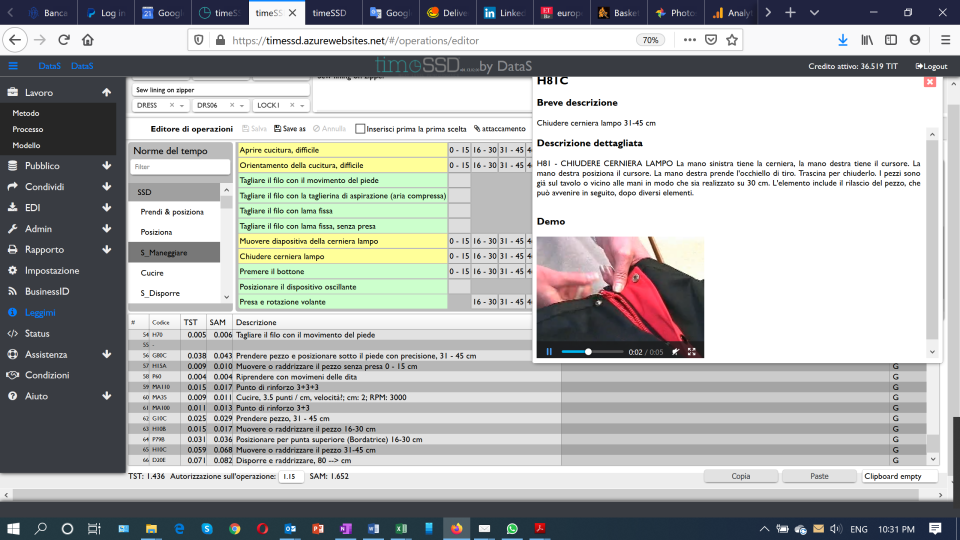960x540 pixels.
Task: Open Excel from the taskbar
Action: (x=401, y=528)
